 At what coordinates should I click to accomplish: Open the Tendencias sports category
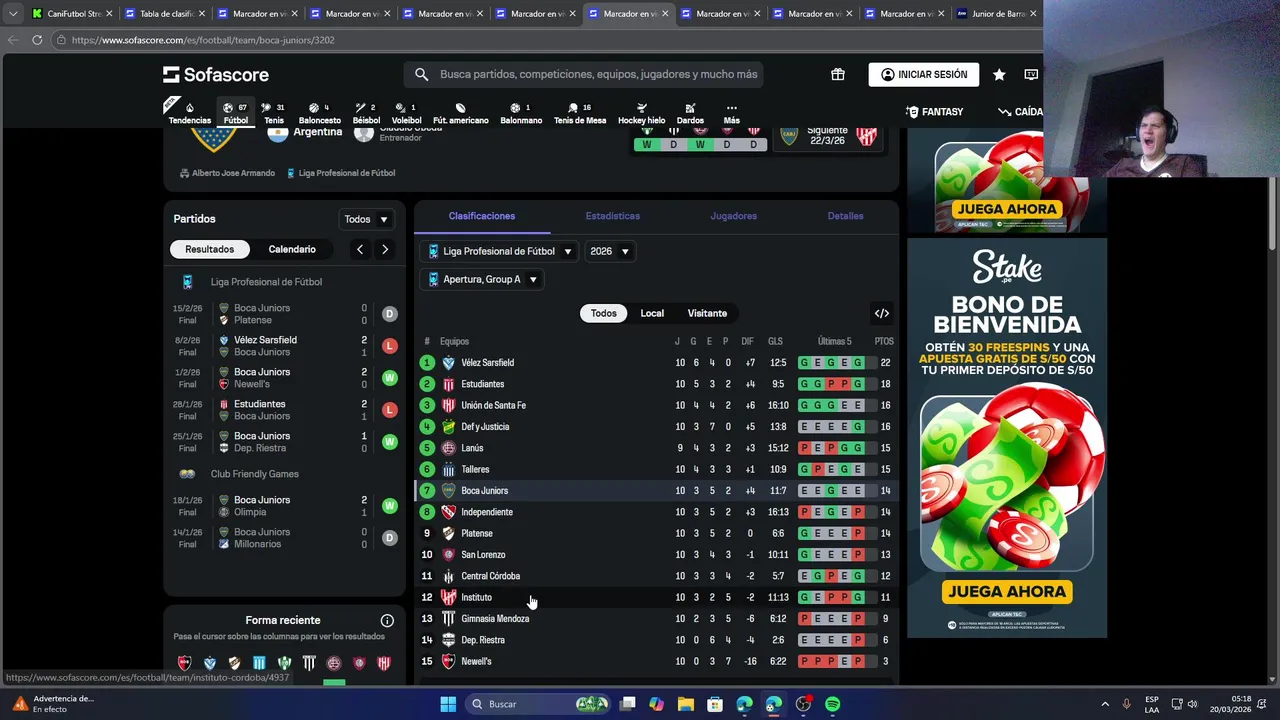click(189, 113)
